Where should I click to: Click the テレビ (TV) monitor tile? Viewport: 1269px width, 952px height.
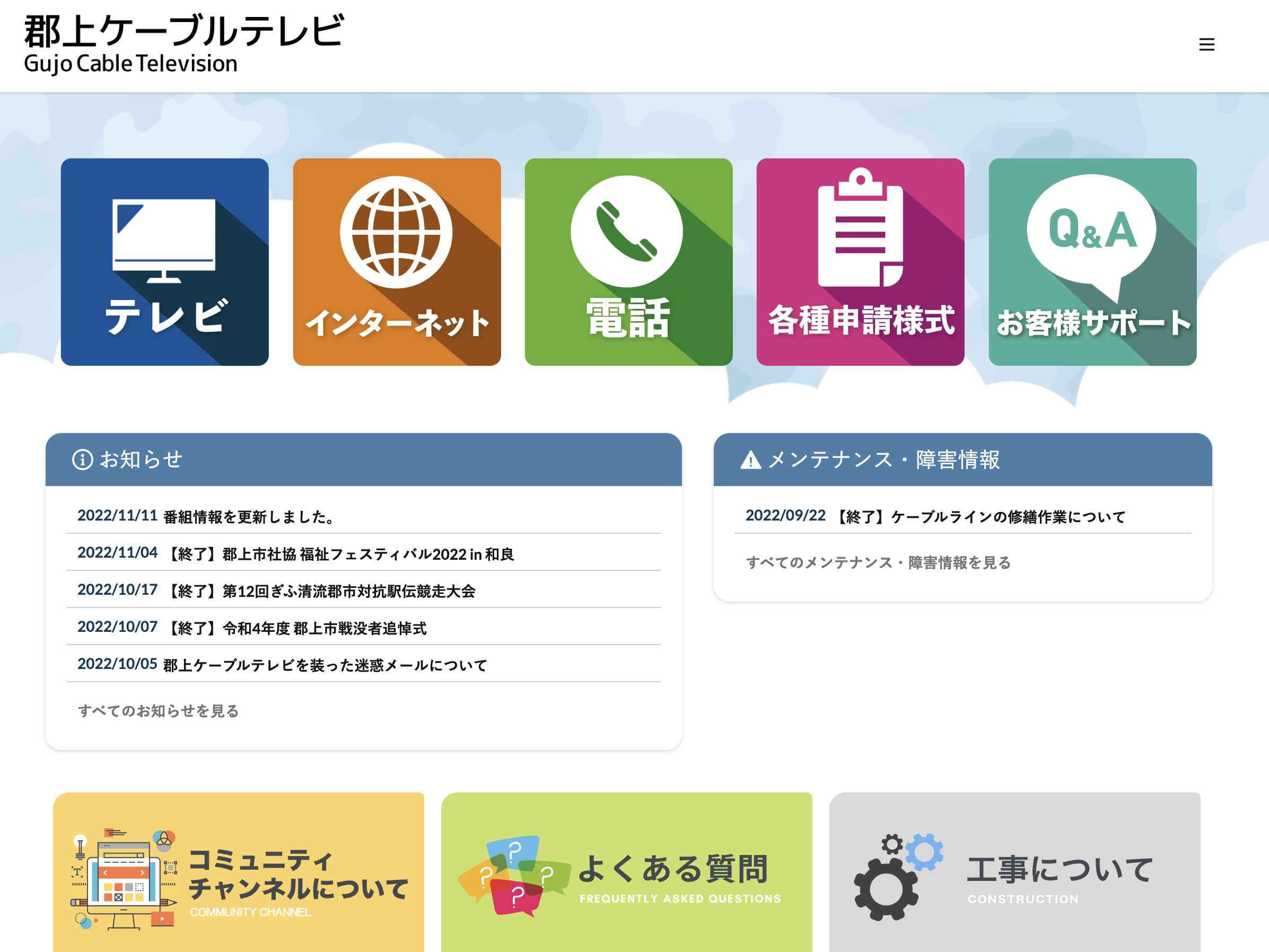(164, 261)
